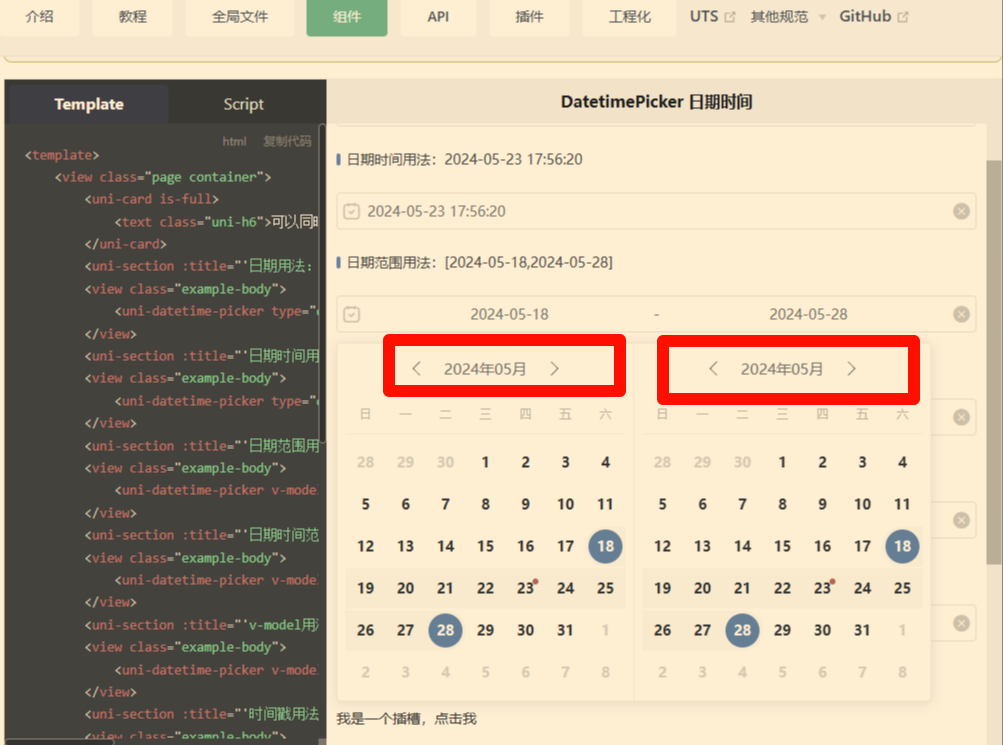Click calendar icon in date range field
The height and width of the screenshot is (745, 1003).
[x=352, y=314]
